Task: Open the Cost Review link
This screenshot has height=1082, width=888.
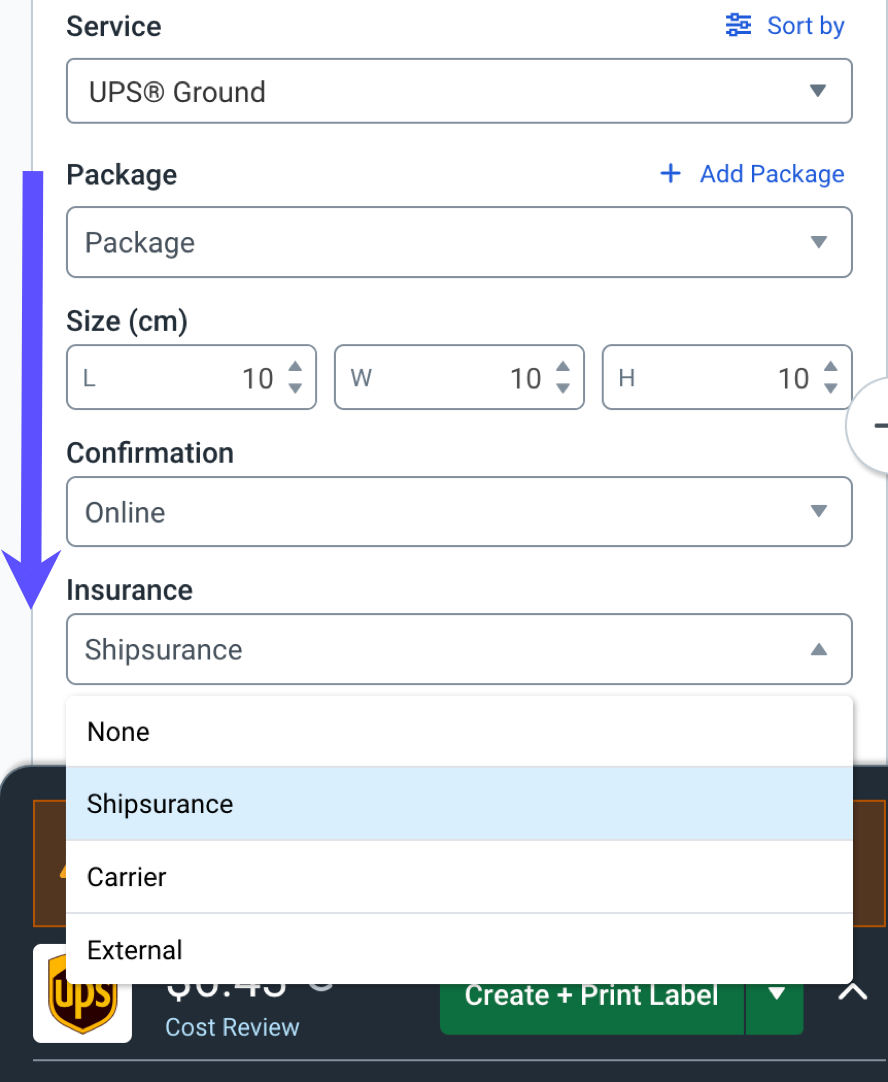Action: coord(232,1027)
